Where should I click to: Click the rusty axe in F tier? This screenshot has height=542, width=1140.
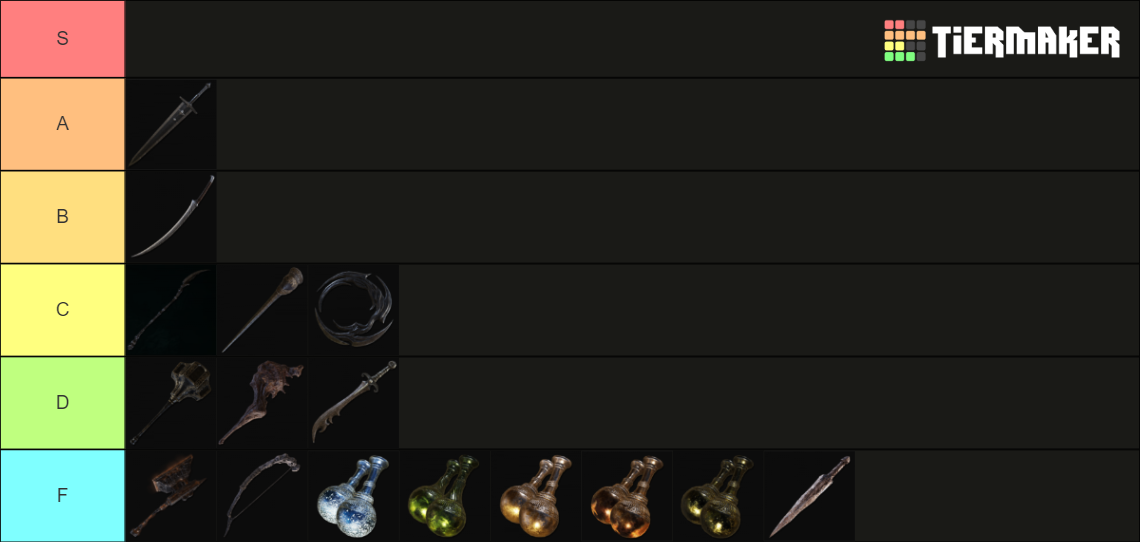172,495
